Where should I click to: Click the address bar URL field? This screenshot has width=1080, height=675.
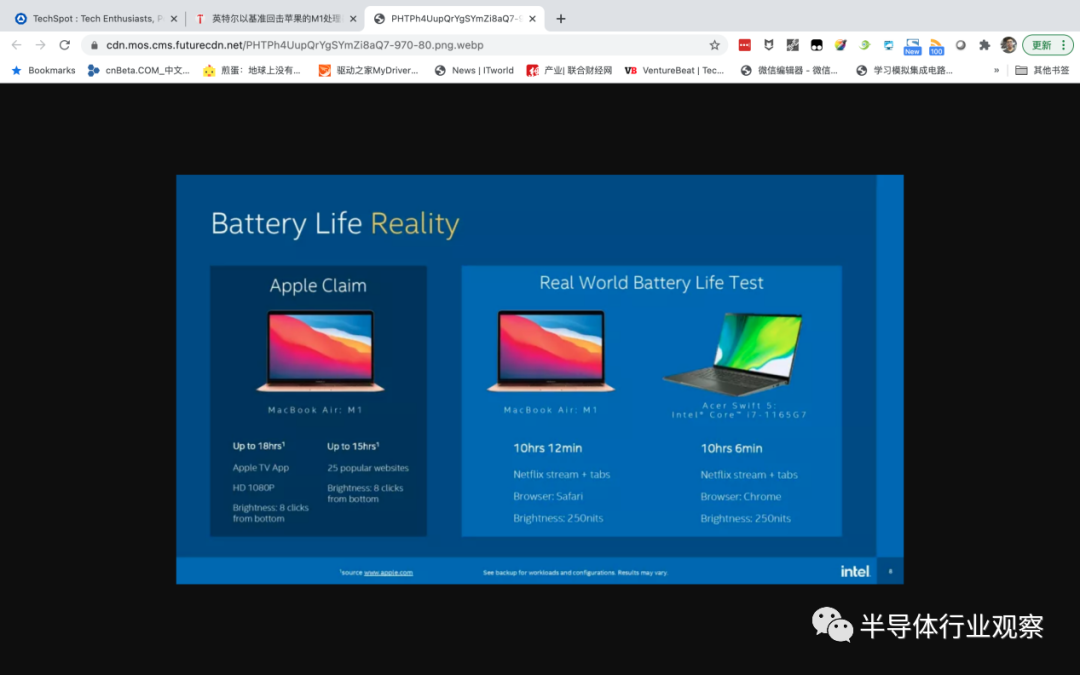[403, 45]
